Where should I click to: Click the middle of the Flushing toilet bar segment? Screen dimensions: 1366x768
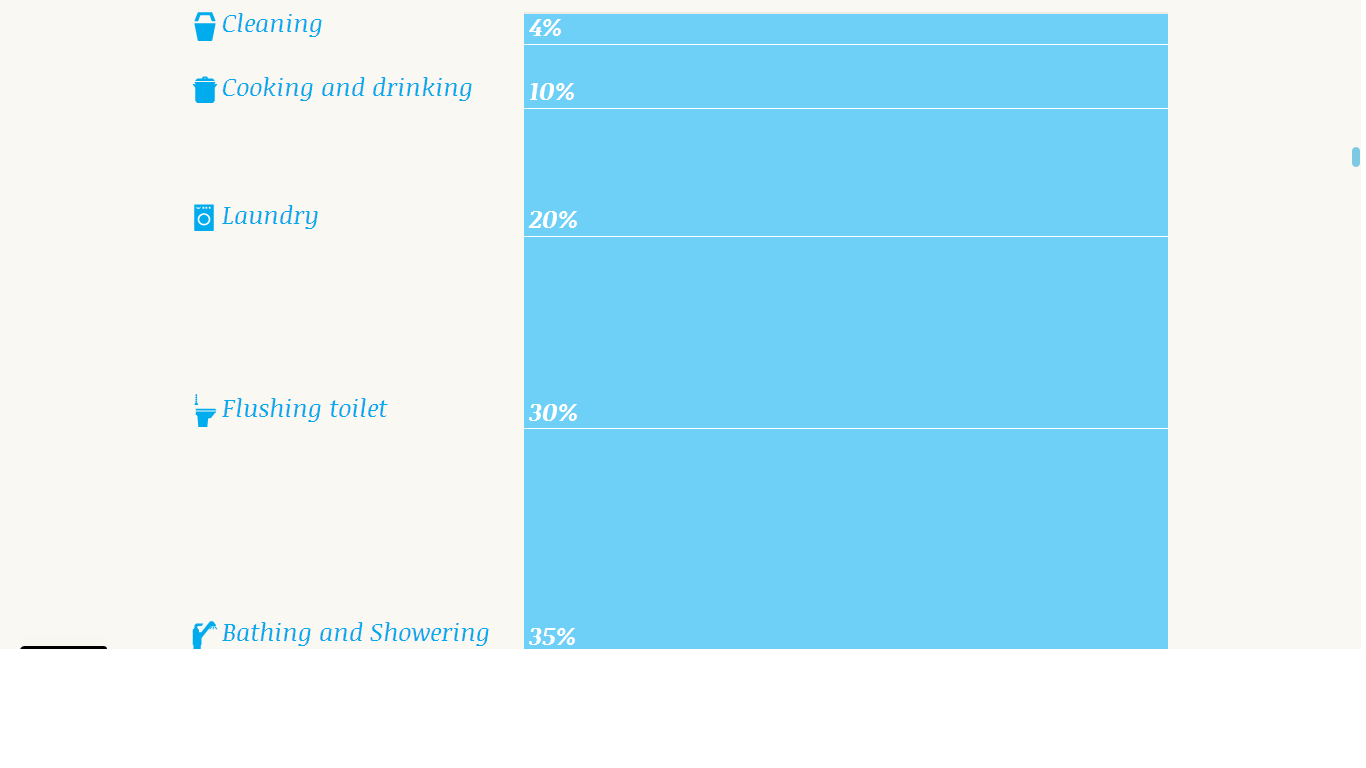(x=846, y=333)
